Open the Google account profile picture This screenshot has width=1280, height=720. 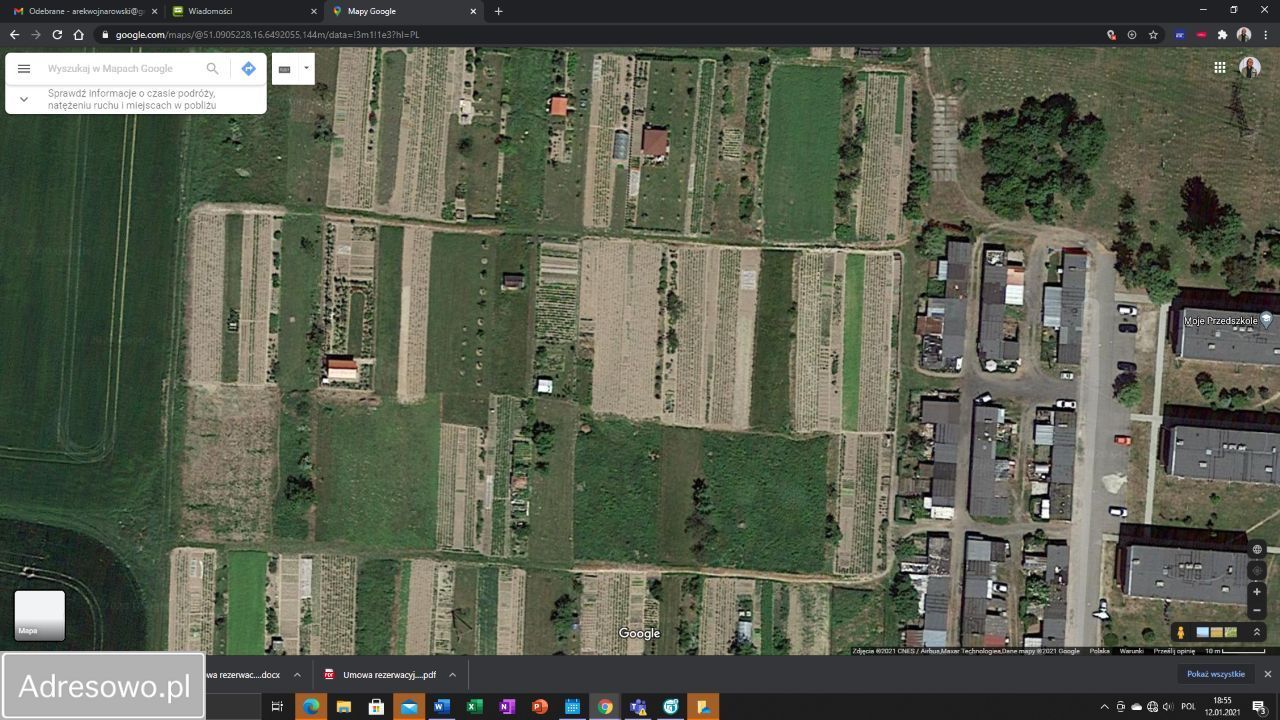pyautogui.click(x=1250, y=68)
